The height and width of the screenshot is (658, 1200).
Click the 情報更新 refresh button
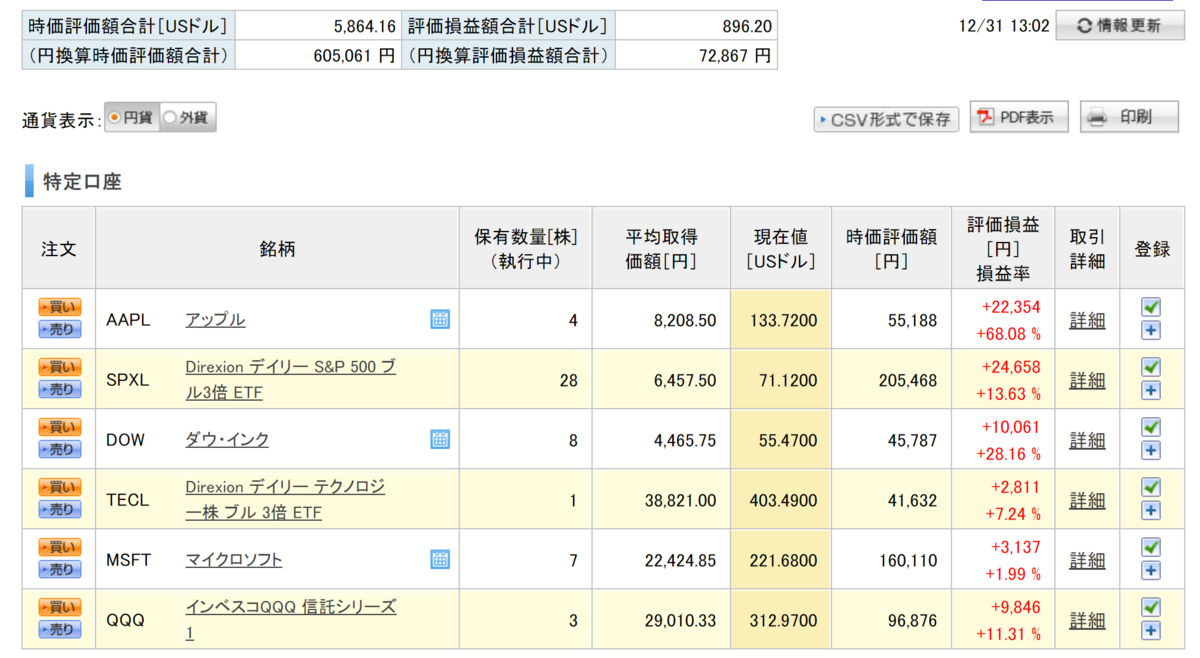coord(1120,26)
